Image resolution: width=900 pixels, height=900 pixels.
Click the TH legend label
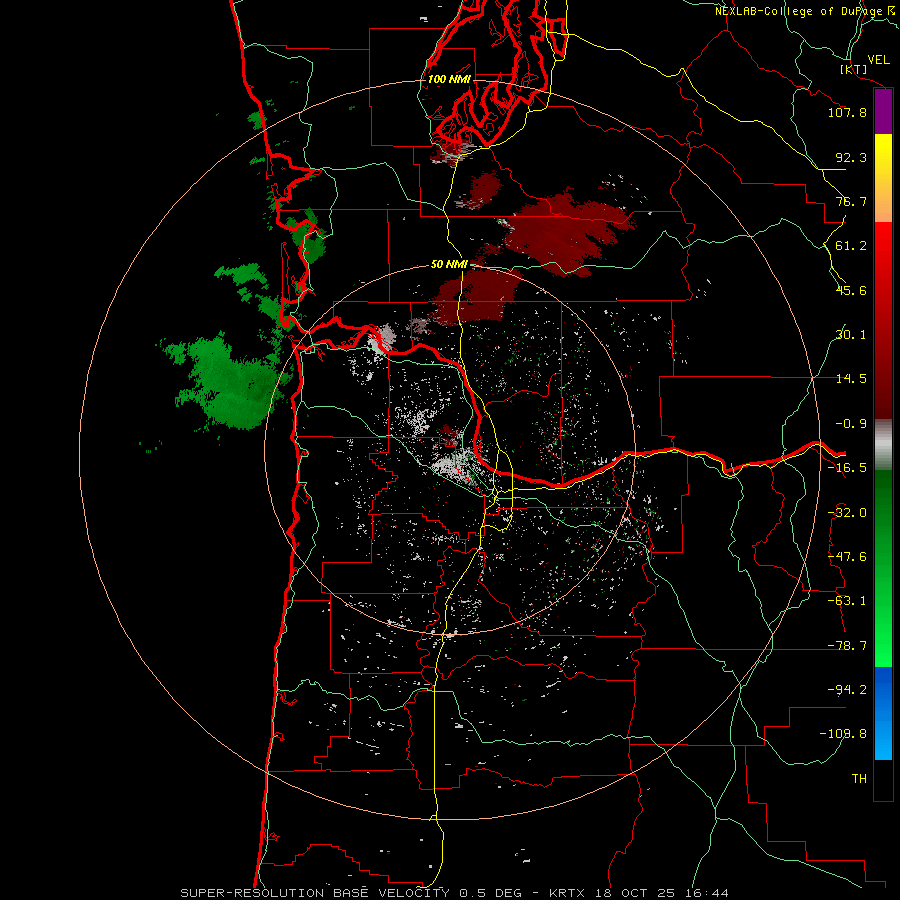click(x=859, y=778)
